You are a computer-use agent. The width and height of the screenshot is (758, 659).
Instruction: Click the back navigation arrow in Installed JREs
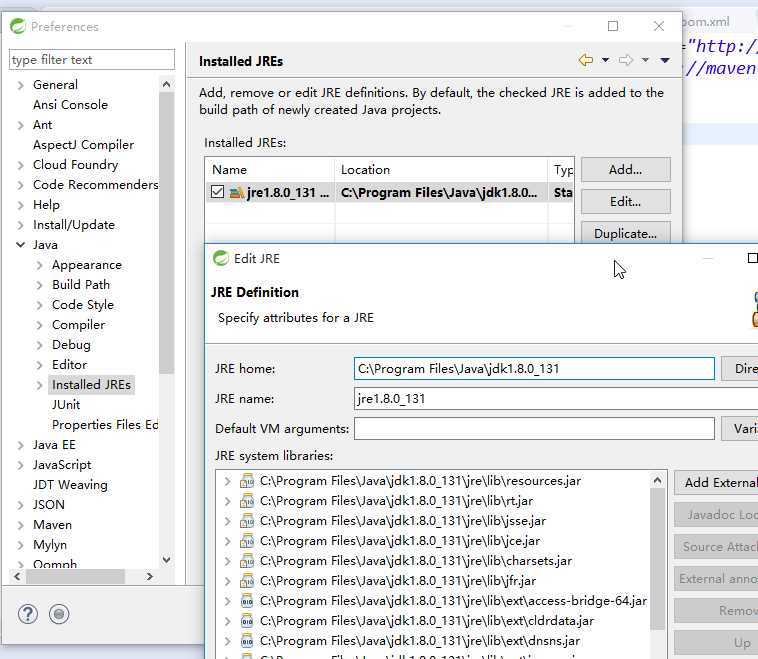[x=585, y=60]
